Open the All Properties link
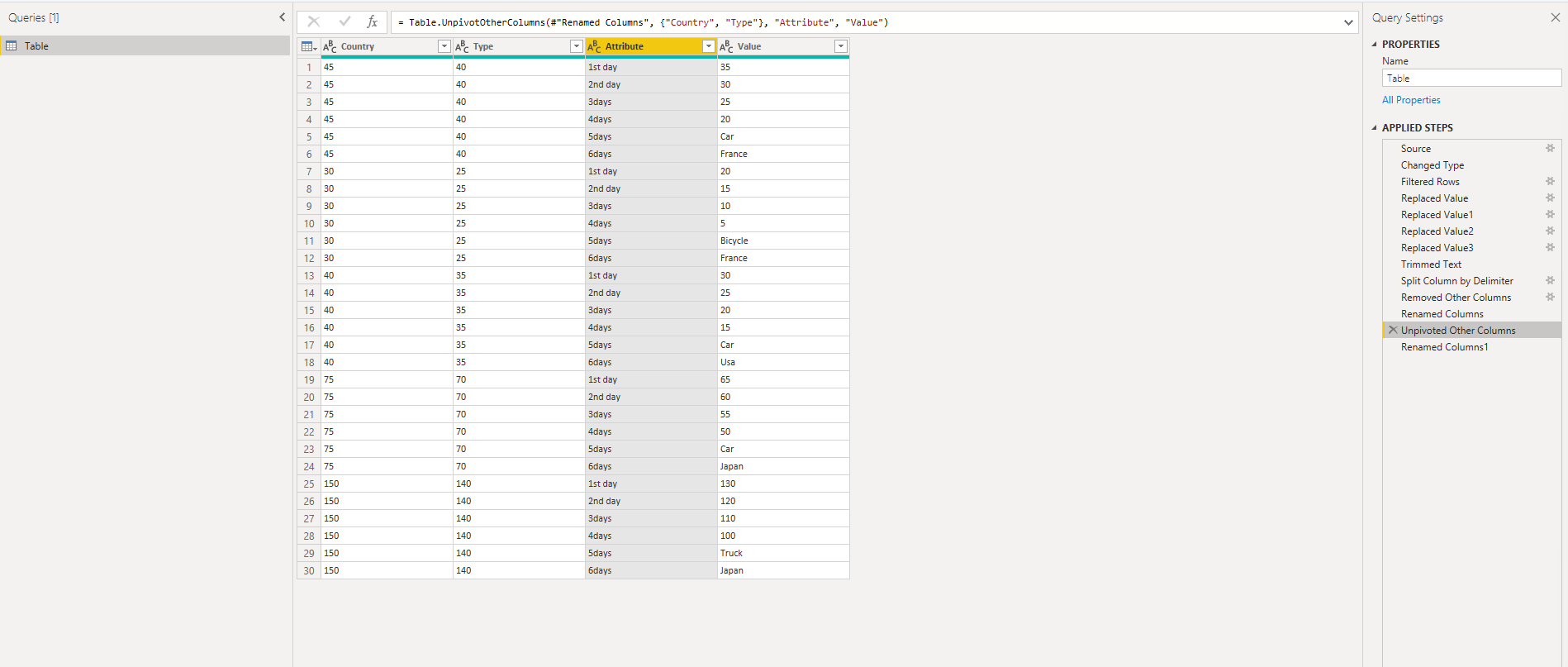 1411,100
